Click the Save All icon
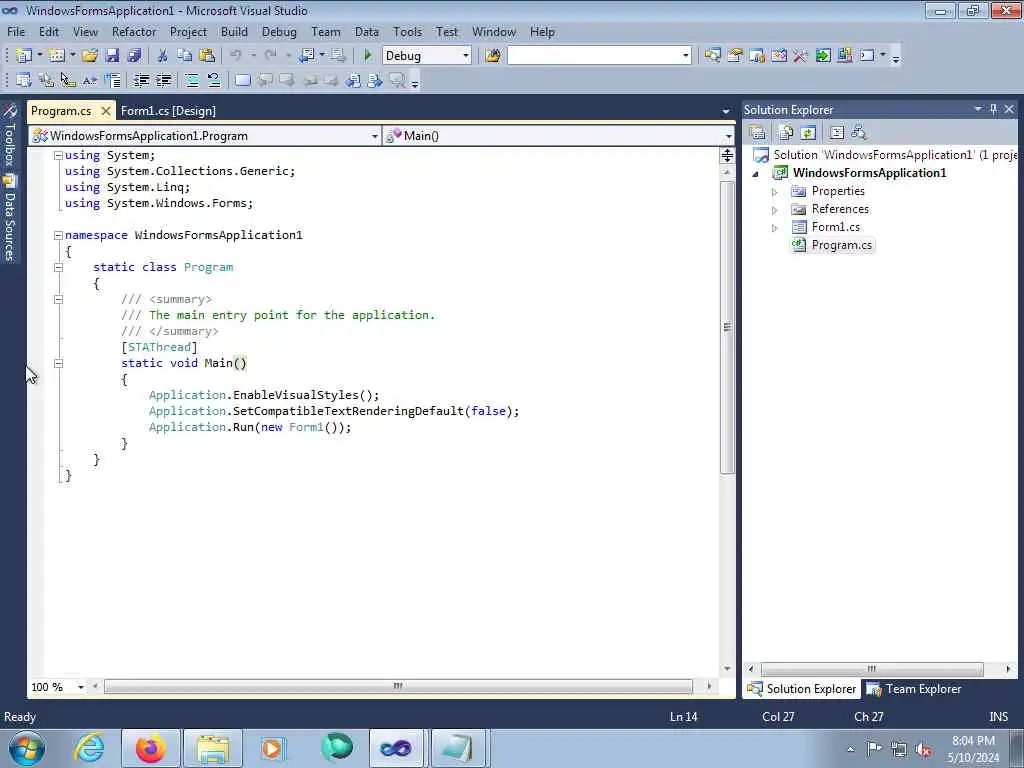 134,56
